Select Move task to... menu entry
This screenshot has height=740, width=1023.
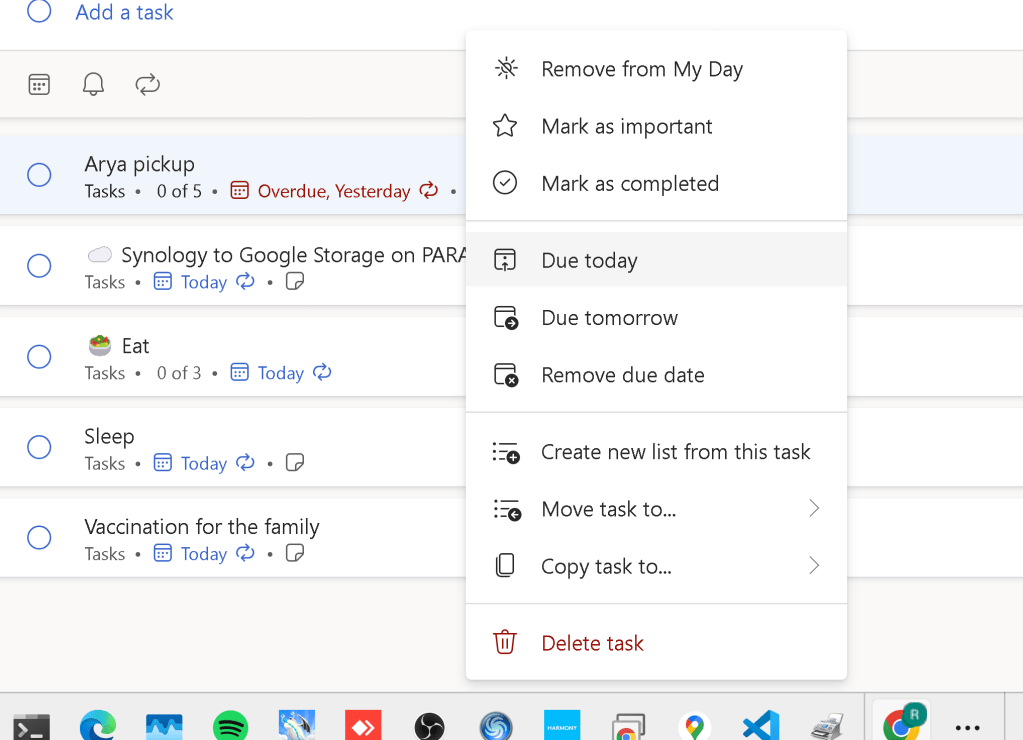pyautogui.click(x=656, y=508)
